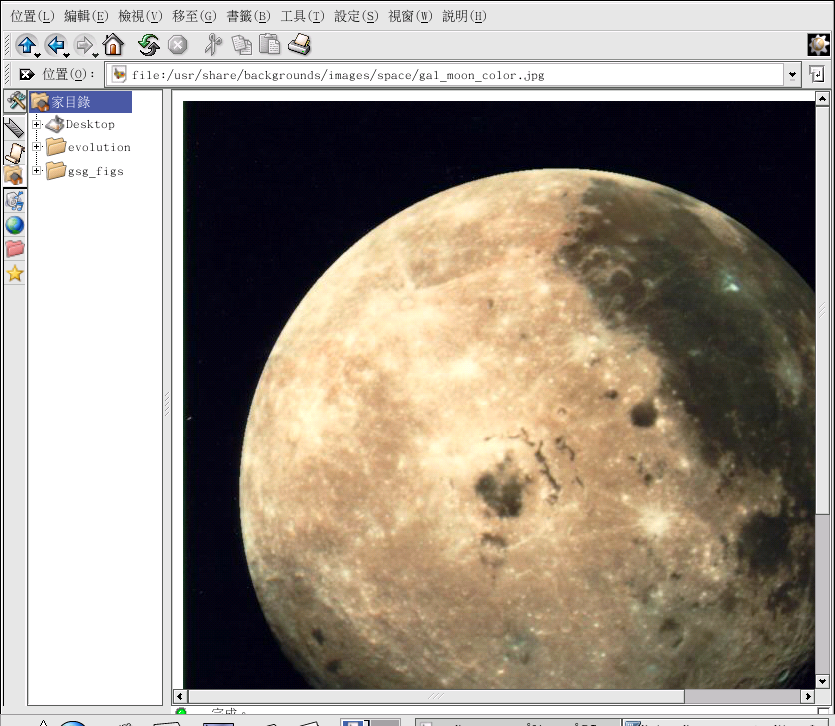This screenshot has height=726, width=835.
Task: Expand the evolution folder in the tree
Action: coord(38,147)
